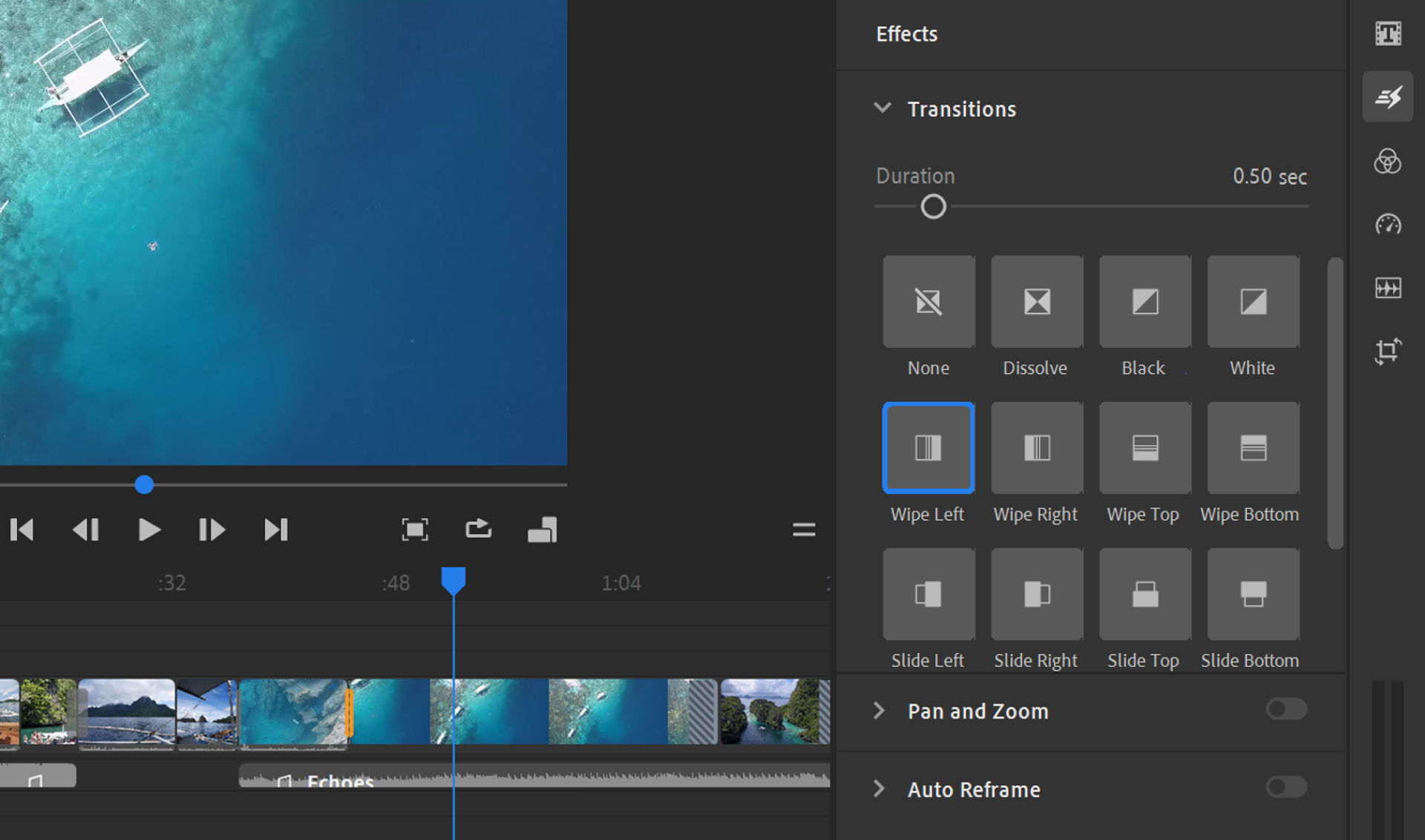The image size is (1425, 840).
Task: Turn on the Auto Reframe toggle
Action: point(1285,787)
